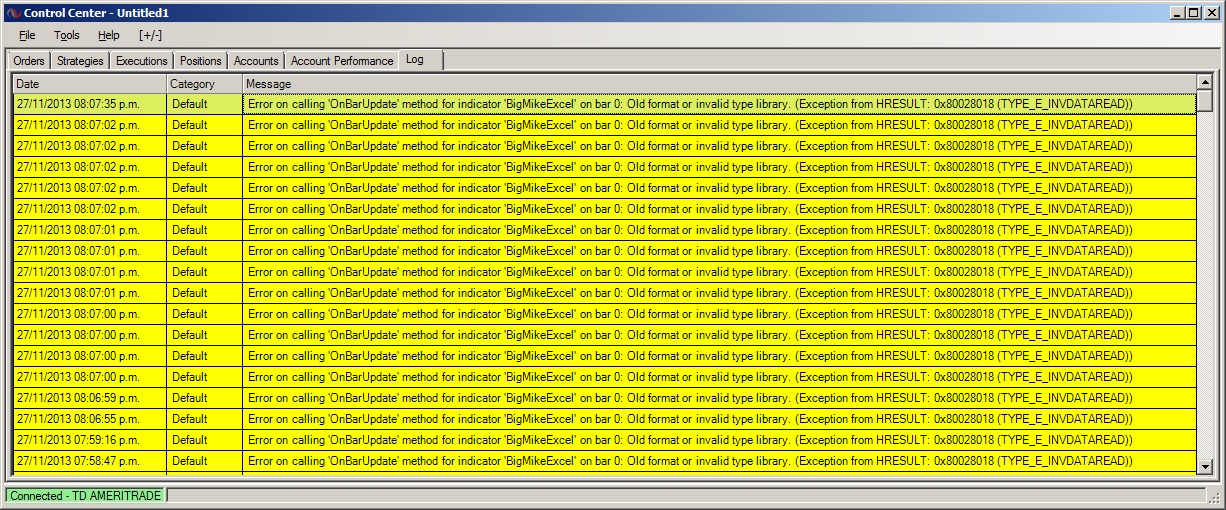
Task: Switch to the Strategies tab
Action: click(x=80, y=61)
